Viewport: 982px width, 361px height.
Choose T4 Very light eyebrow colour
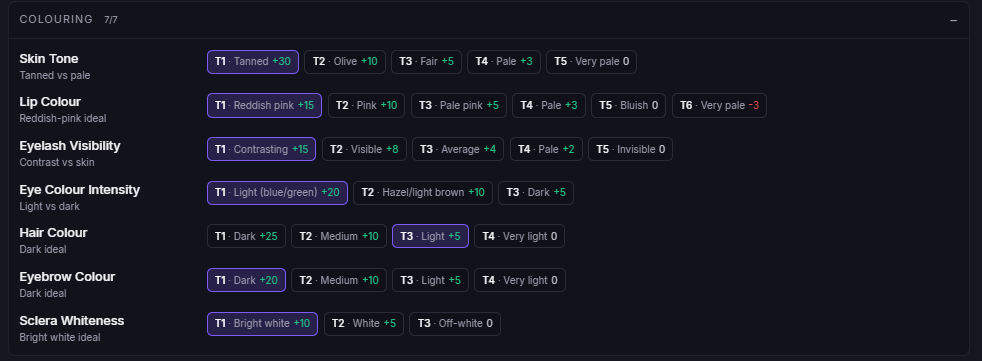point(520,280)
